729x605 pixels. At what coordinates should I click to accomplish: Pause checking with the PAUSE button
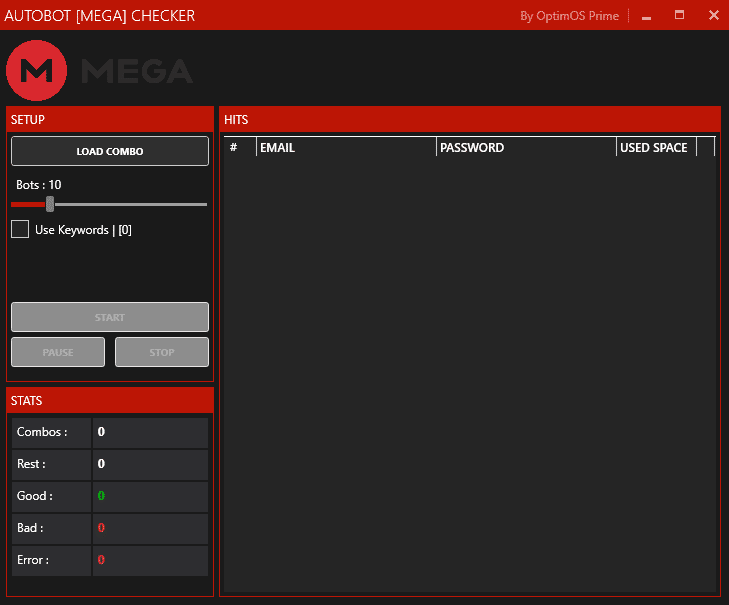[58, 352]
